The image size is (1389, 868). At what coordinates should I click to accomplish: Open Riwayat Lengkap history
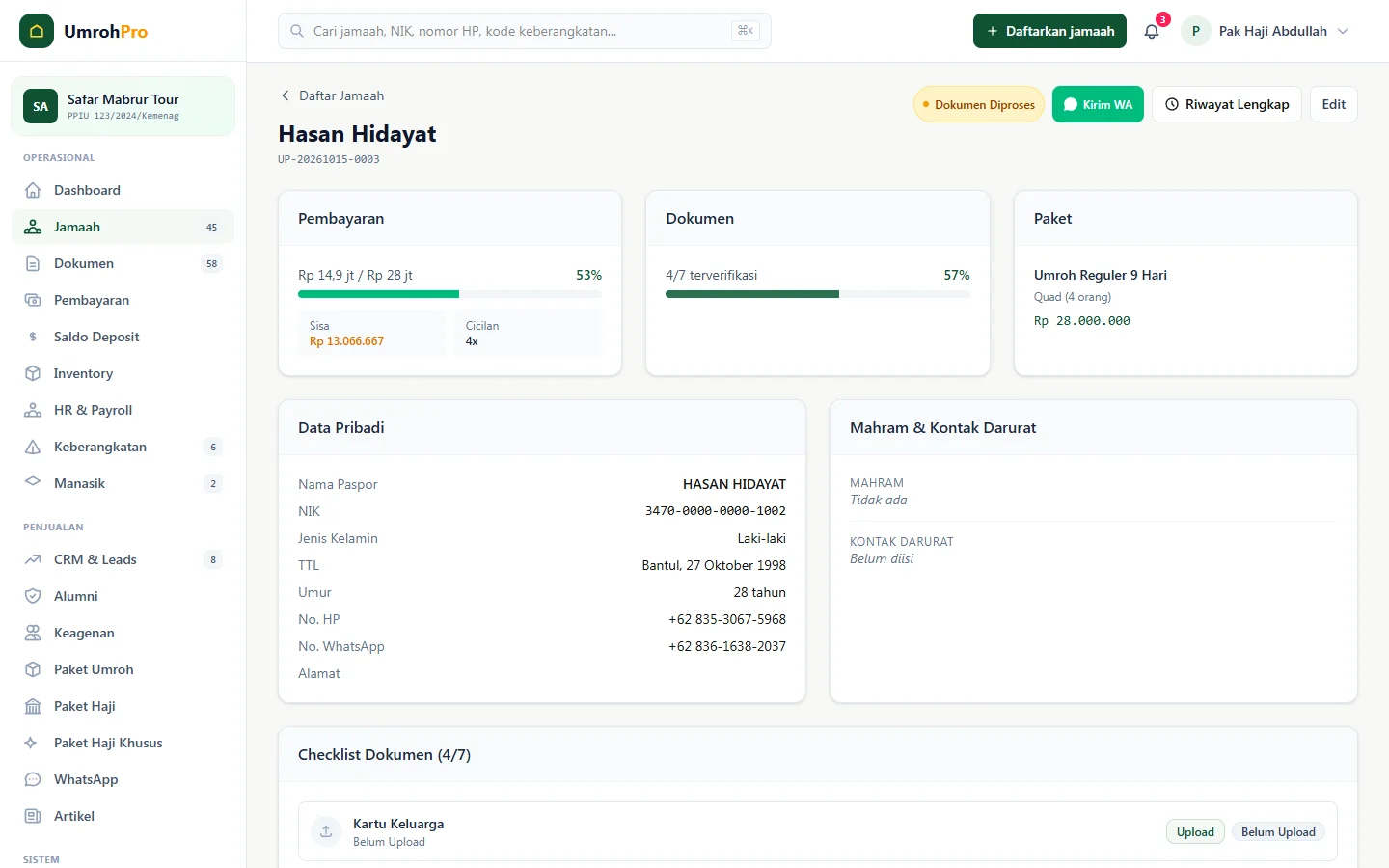point(1227,104)
